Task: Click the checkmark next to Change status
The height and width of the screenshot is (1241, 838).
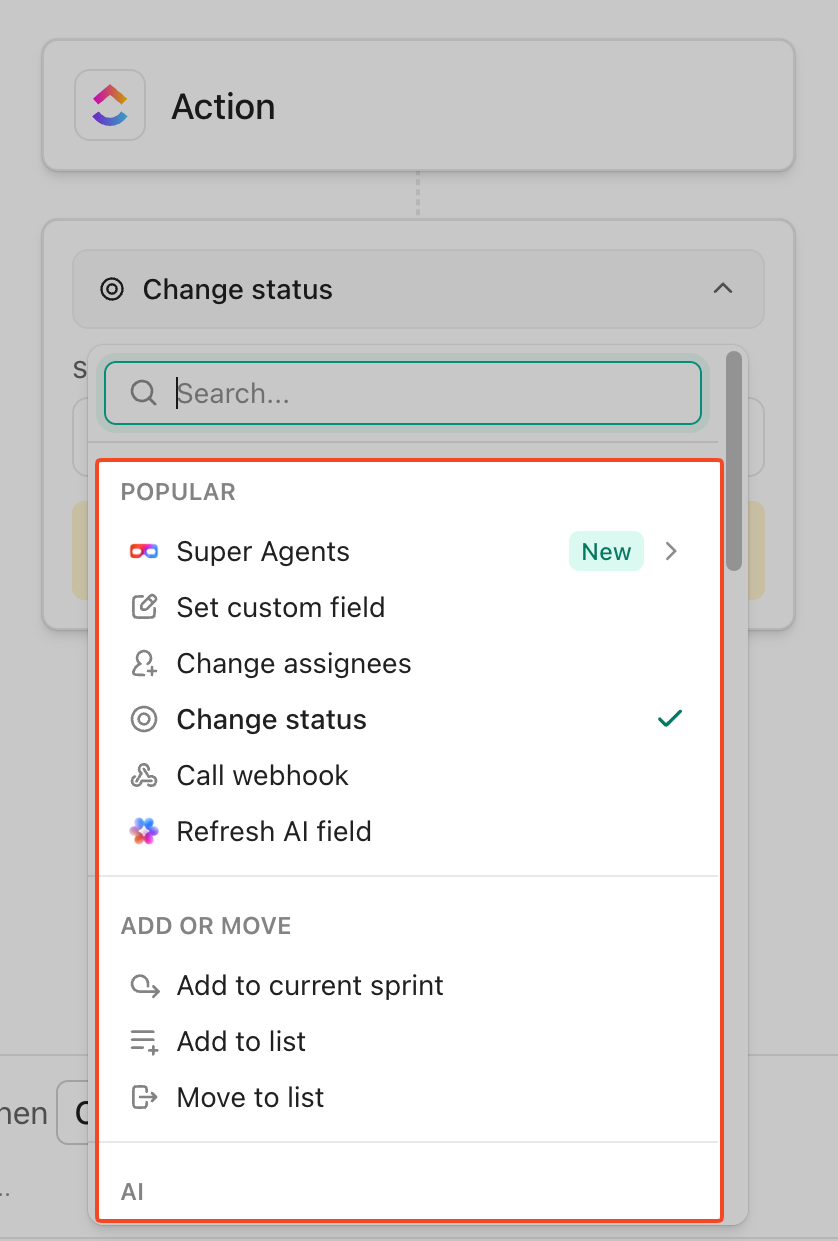Action: coord(670,718)
